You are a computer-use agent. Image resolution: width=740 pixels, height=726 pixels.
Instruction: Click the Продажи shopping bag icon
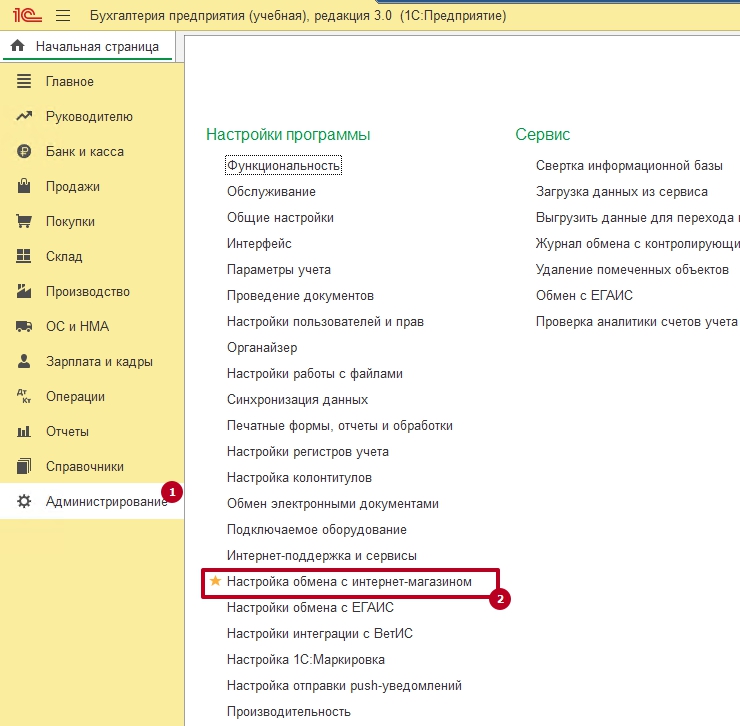click(25, 187)
